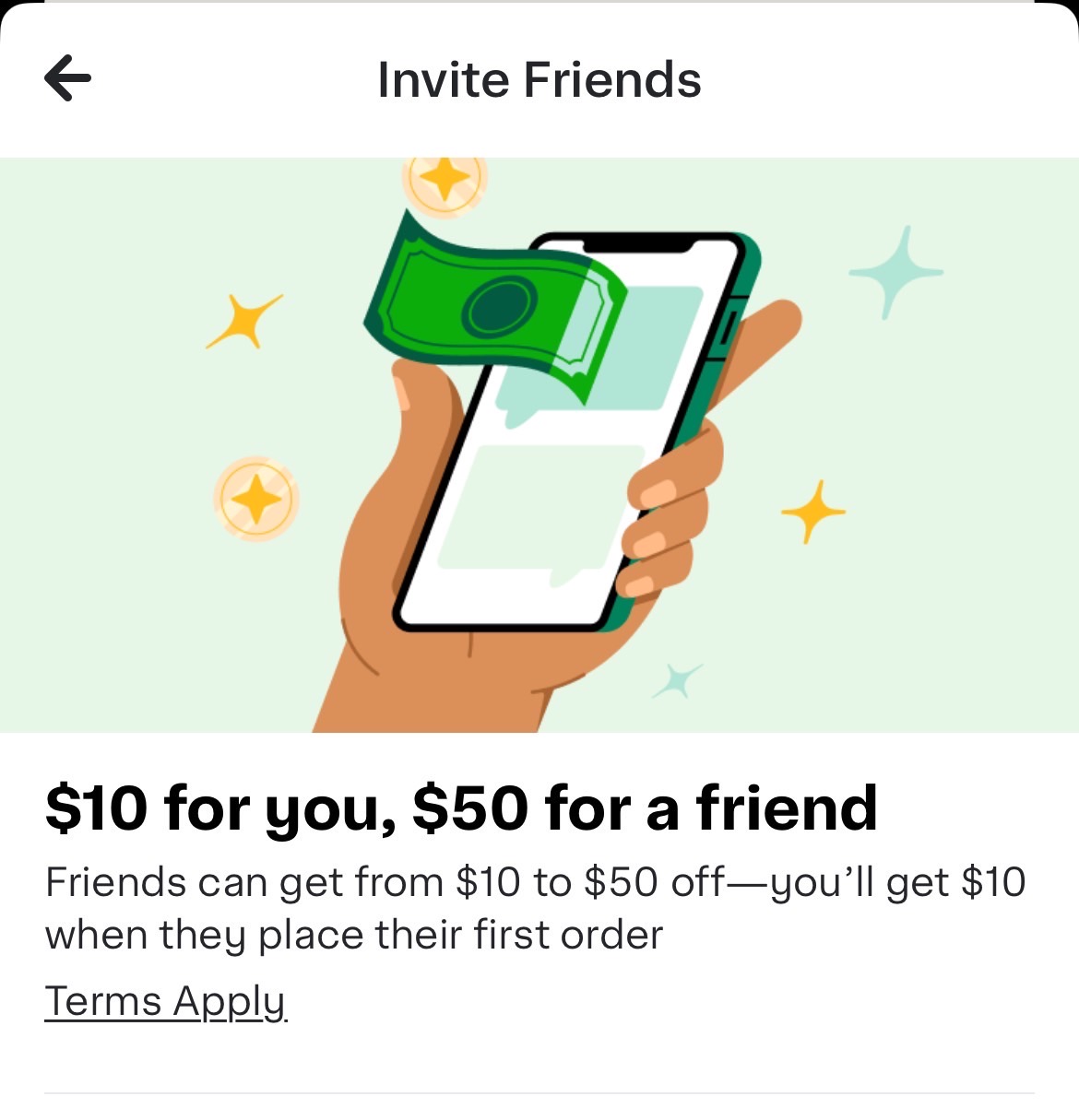Tap the extended thumb behind the phone

[756, 350]
